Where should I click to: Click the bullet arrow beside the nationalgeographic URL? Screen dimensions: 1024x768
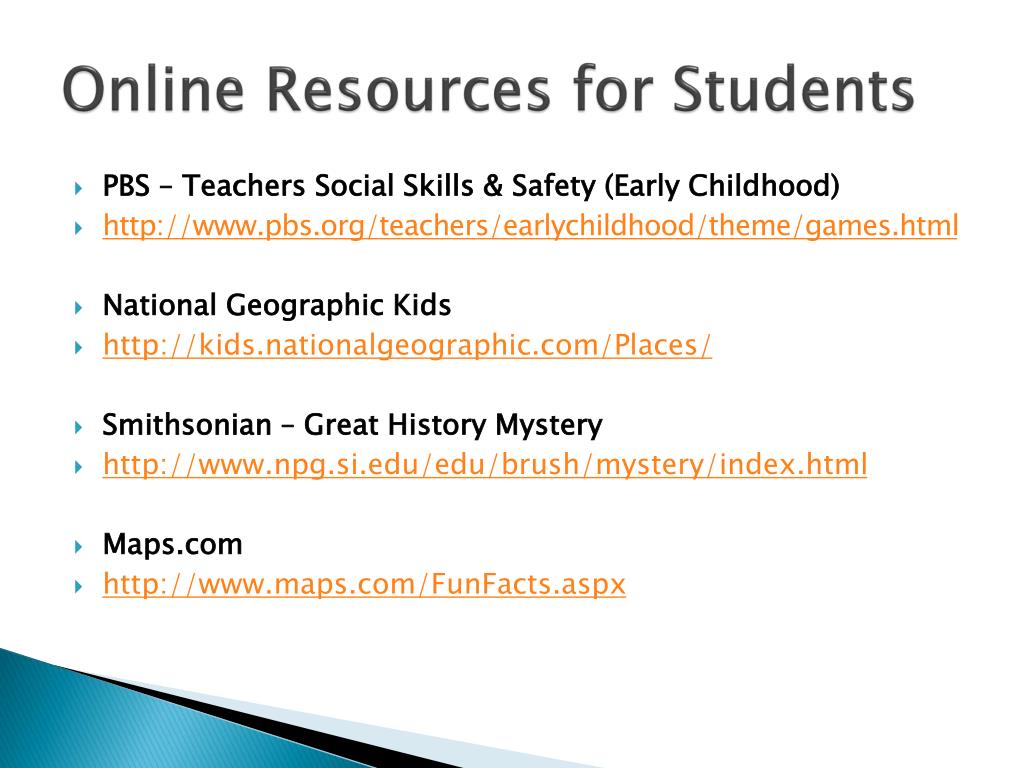(78, 347)
